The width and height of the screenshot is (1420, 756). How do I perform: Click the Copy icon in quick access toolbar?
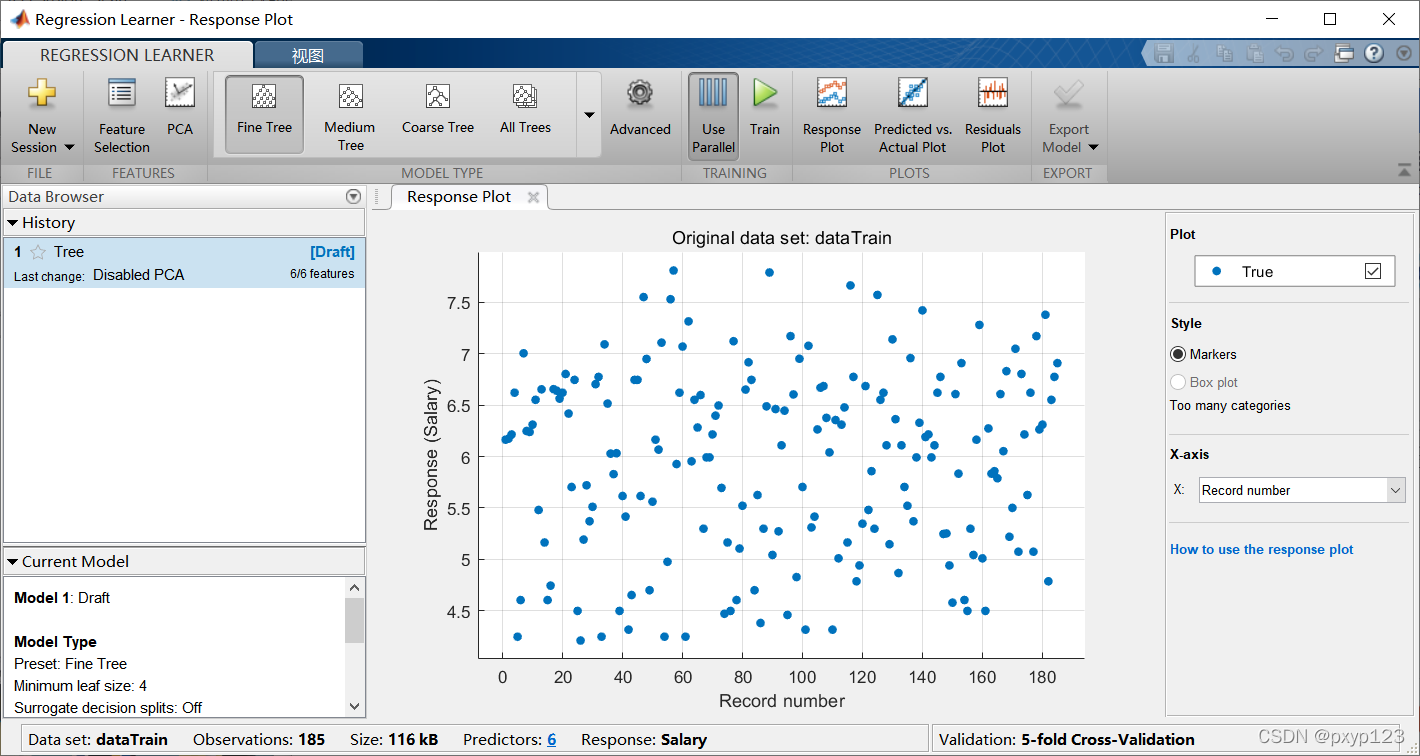coord(1225,54)
